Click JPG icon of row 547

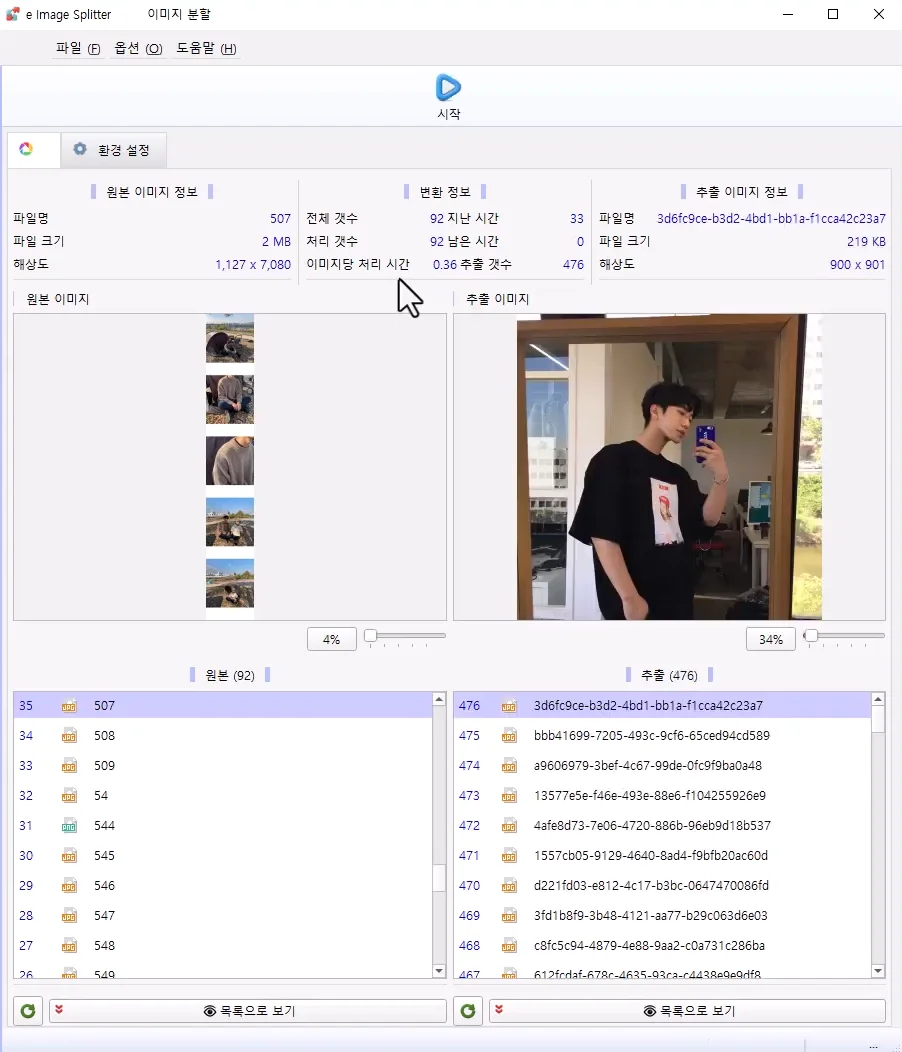(x=69, y=916)
